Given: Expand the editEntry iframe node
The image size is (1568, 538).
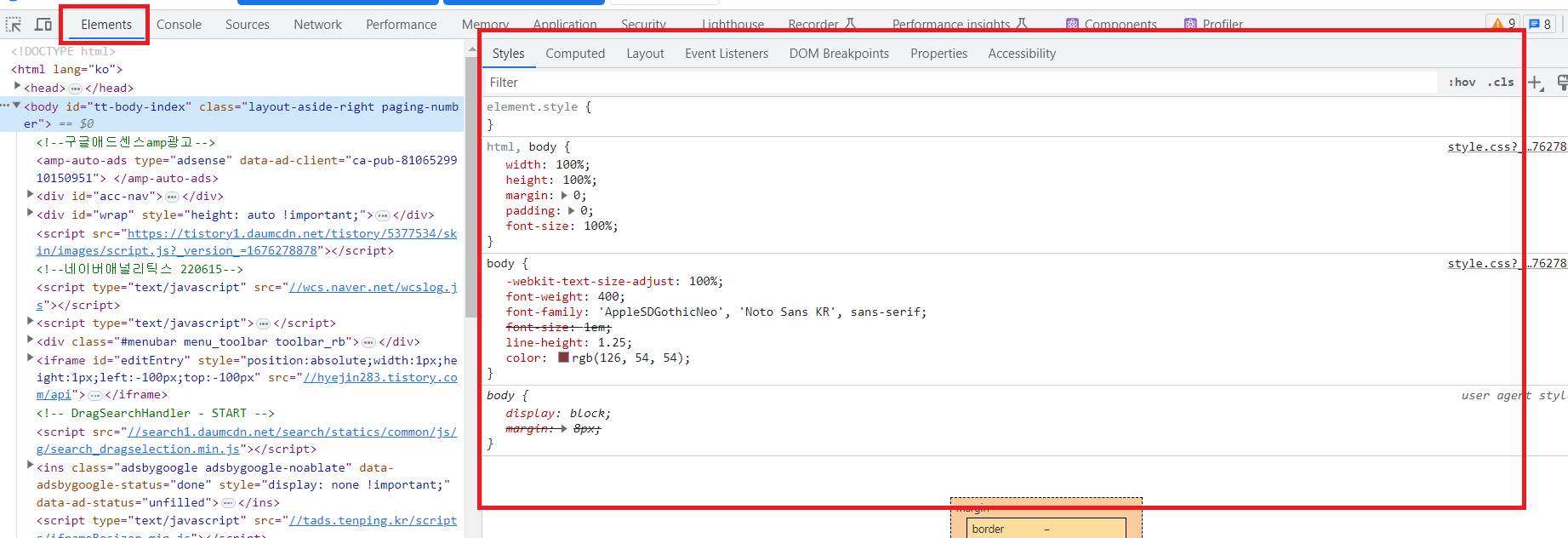Looking at the screenshot, I should click(30, 359).
